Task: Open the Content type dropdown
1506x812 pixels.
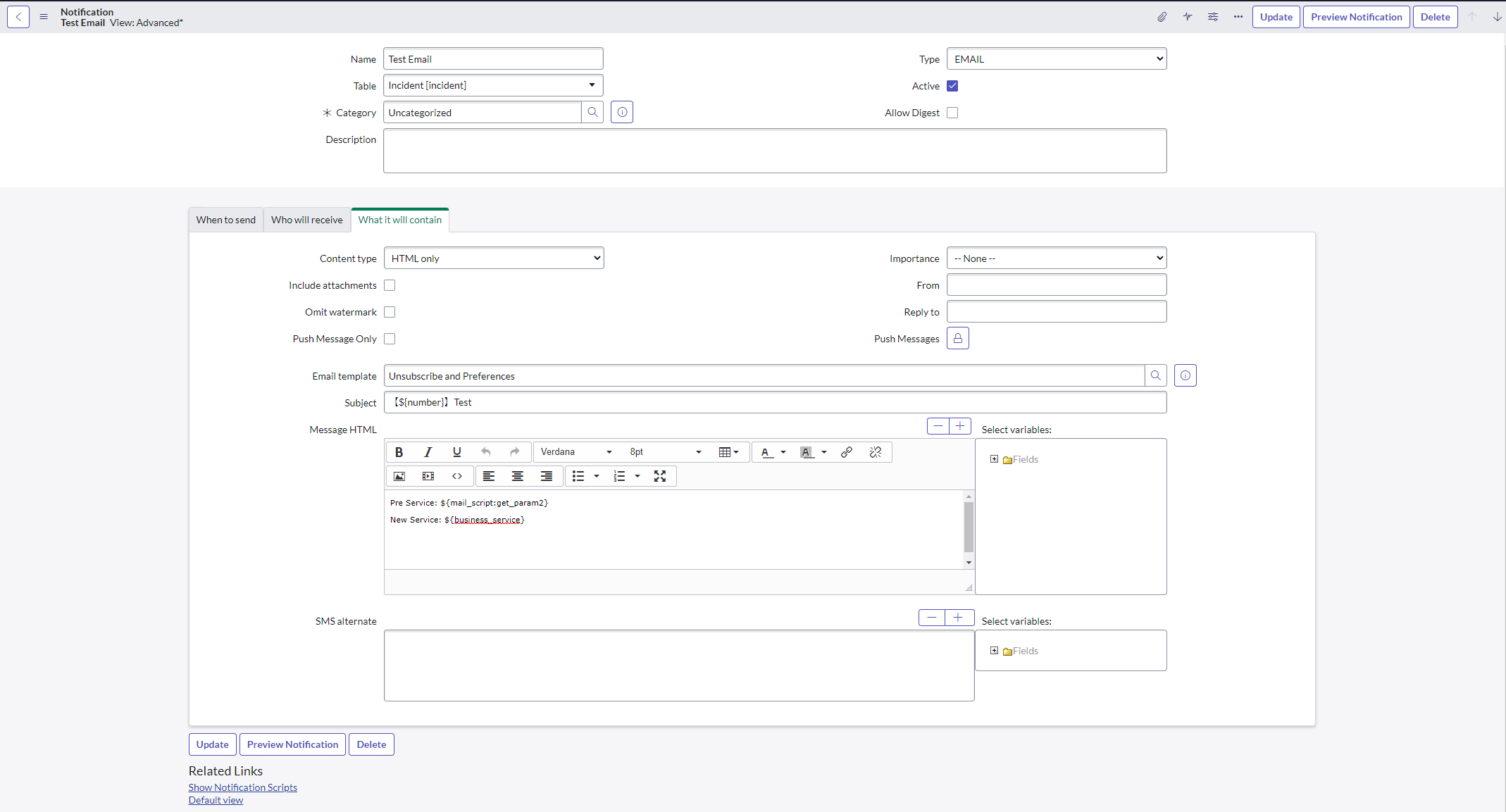Action: (x=494, y=258)
